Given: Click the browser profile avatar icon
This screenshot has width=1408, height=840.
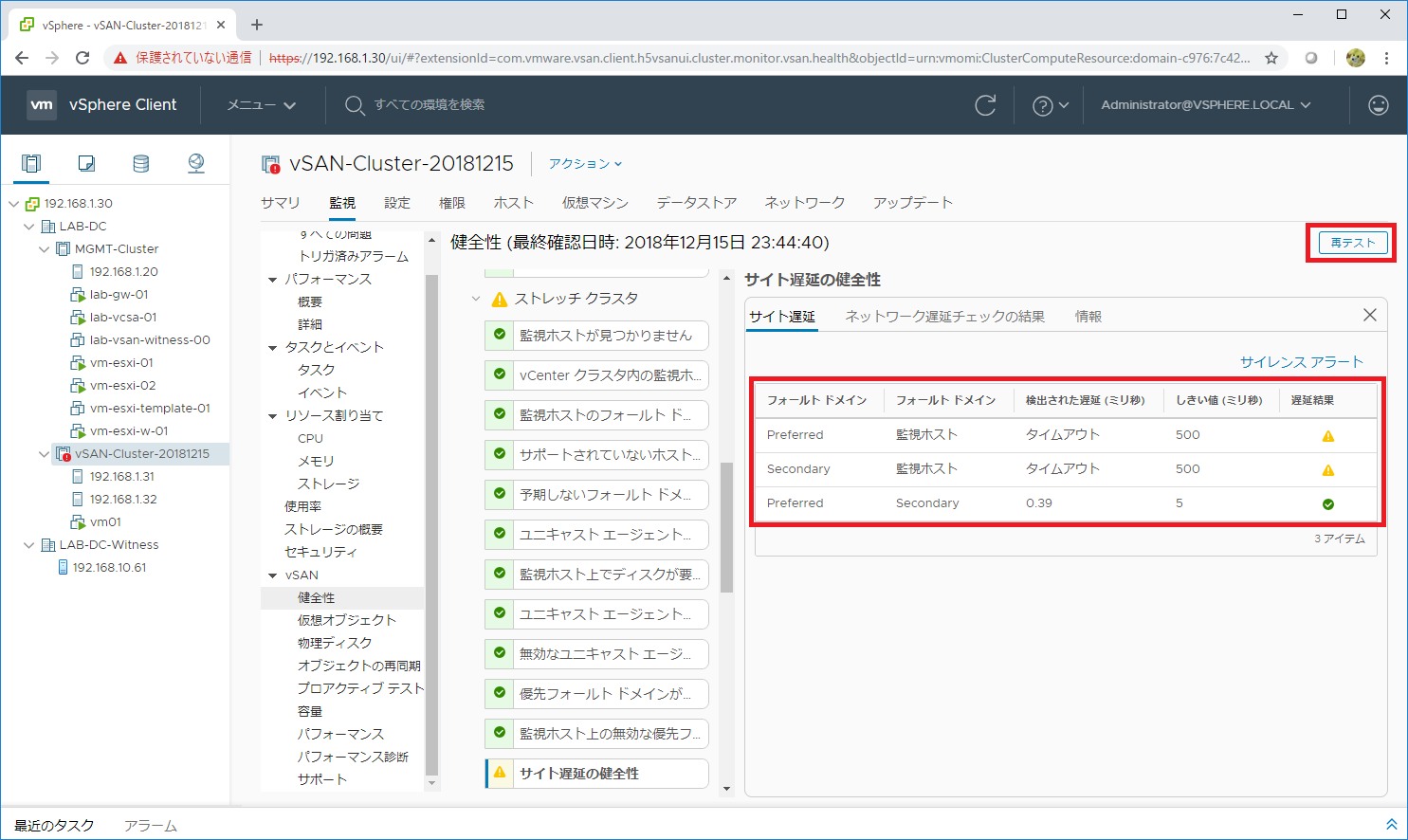Looking at the screenshot, I should coord(1356,58).
